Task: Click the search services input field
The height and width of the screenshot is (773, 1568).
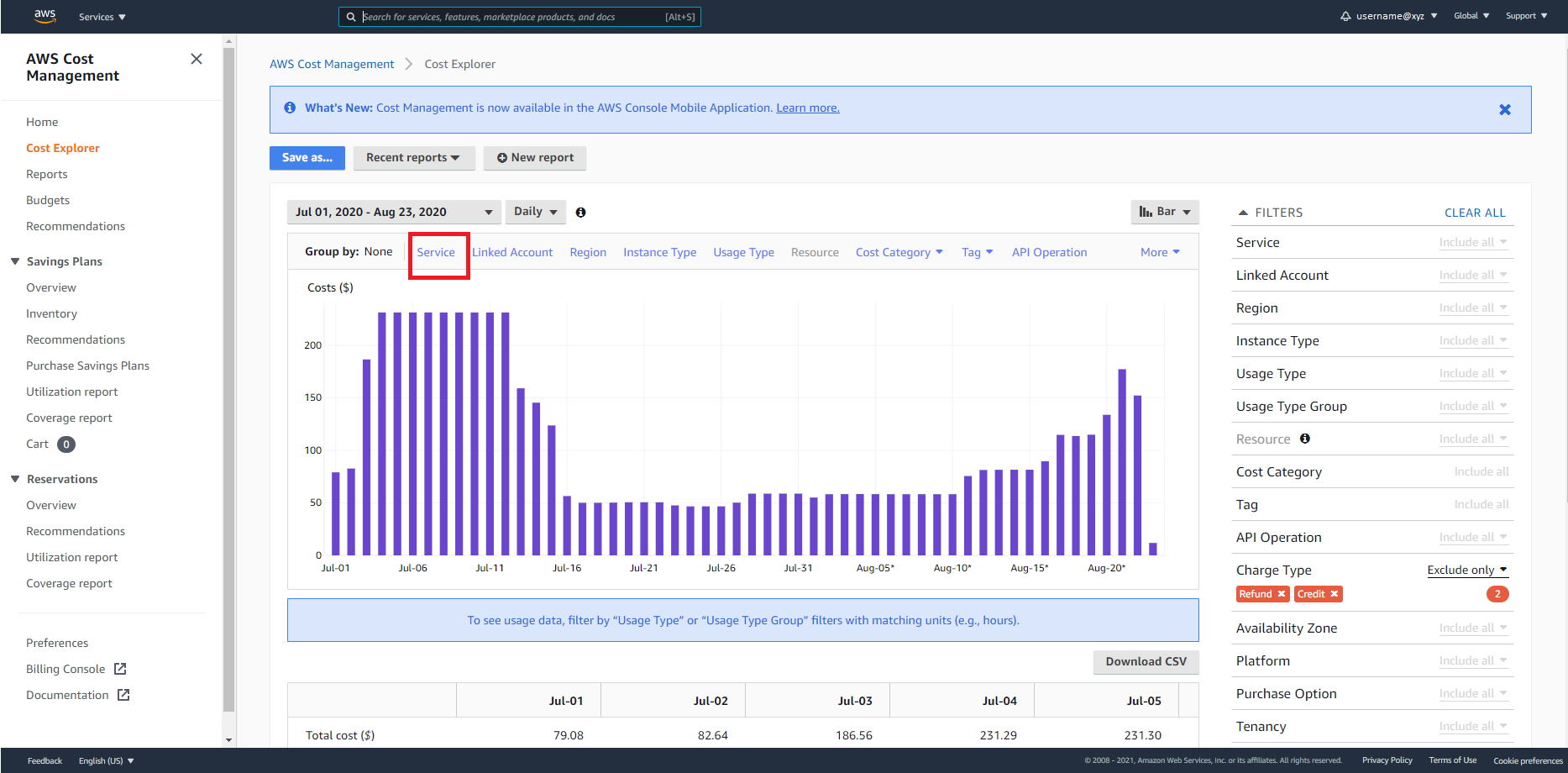Action: (519, 17)
